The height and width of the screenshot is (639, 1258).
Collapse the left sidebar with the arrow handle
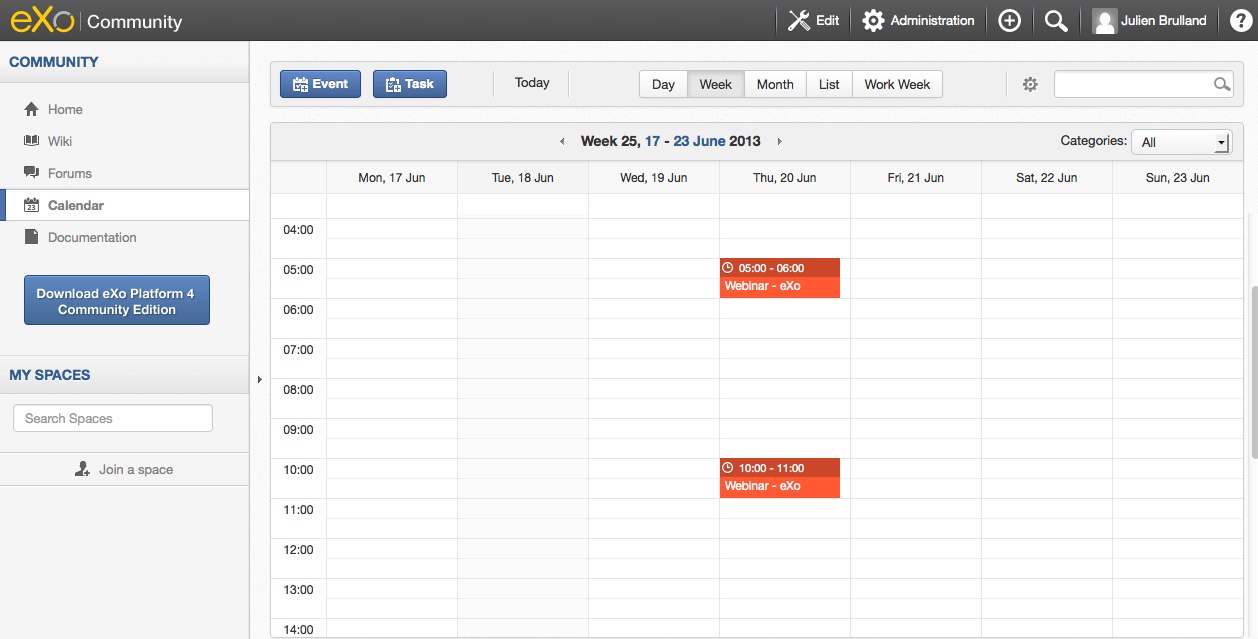pos(259,379)
